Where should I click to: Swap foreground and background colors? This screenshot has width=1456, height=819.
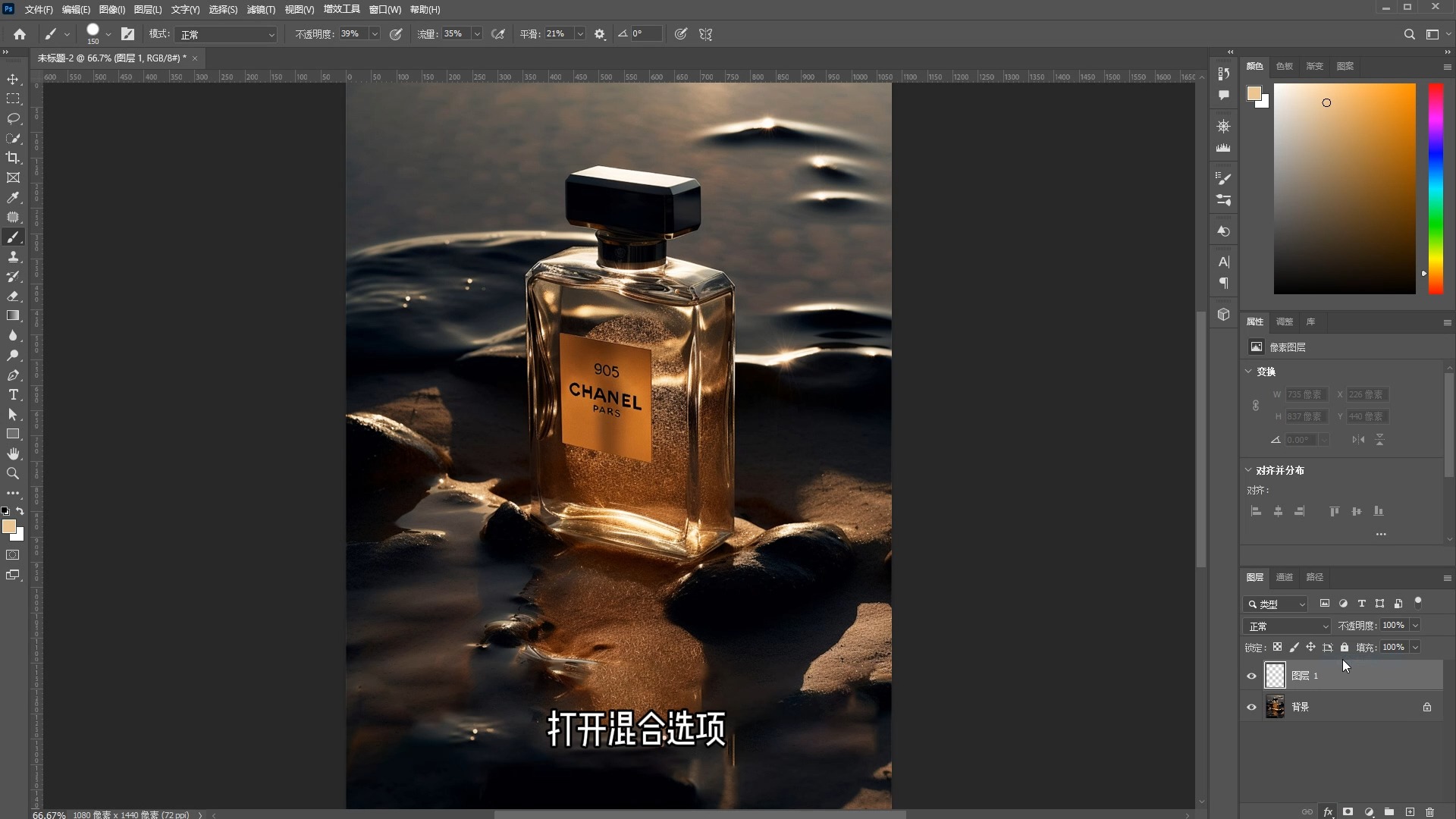click(20, 512)
